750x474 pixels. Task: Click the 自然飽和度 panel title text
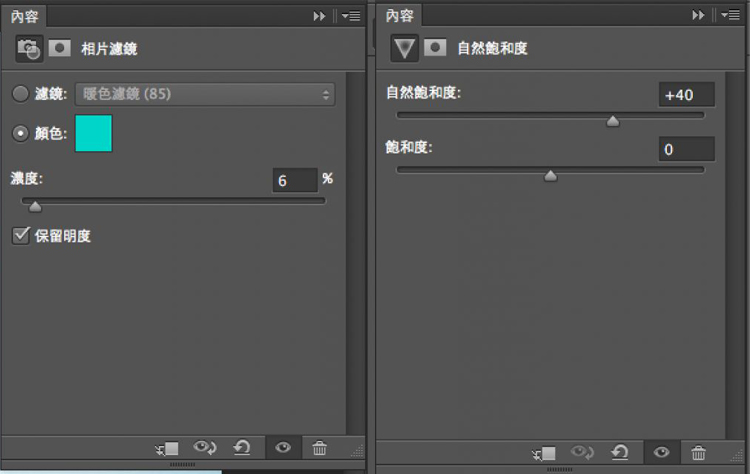(x=492, y=48)
